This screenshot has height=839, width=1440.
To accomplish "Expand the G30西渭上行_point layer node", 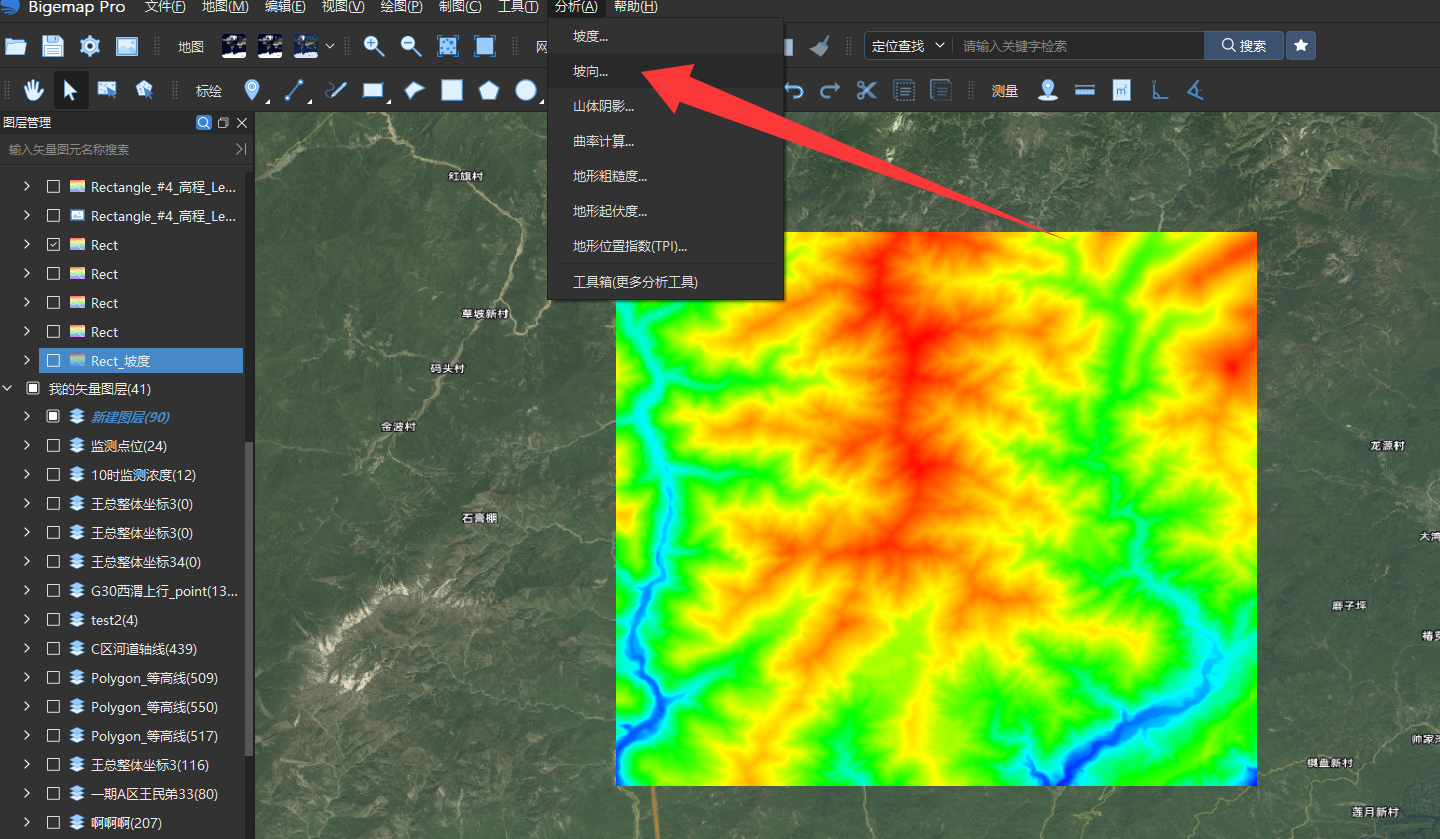I will [27, 591].
